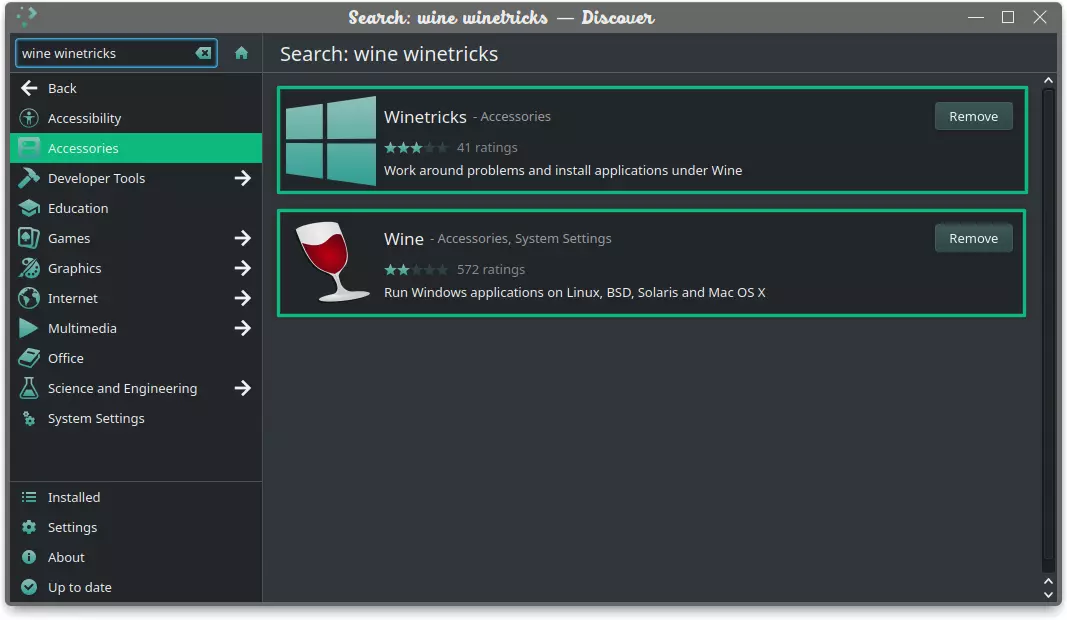This screenshot has width=1067, height=620.
Task: Click the Office category icon
Action: [x=29, y=357]
